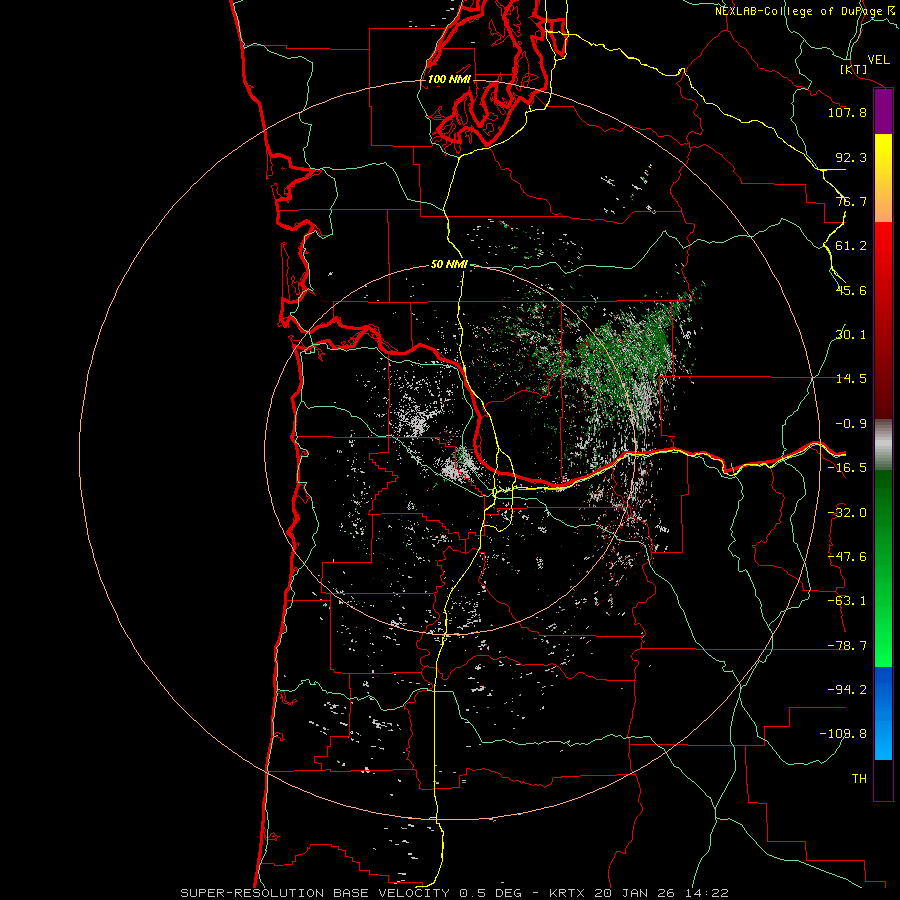Image resolution: width=900 pixels, height=900 pixels.
Task: Click the 30.1 velocity scale value
Action: (851, 335)
